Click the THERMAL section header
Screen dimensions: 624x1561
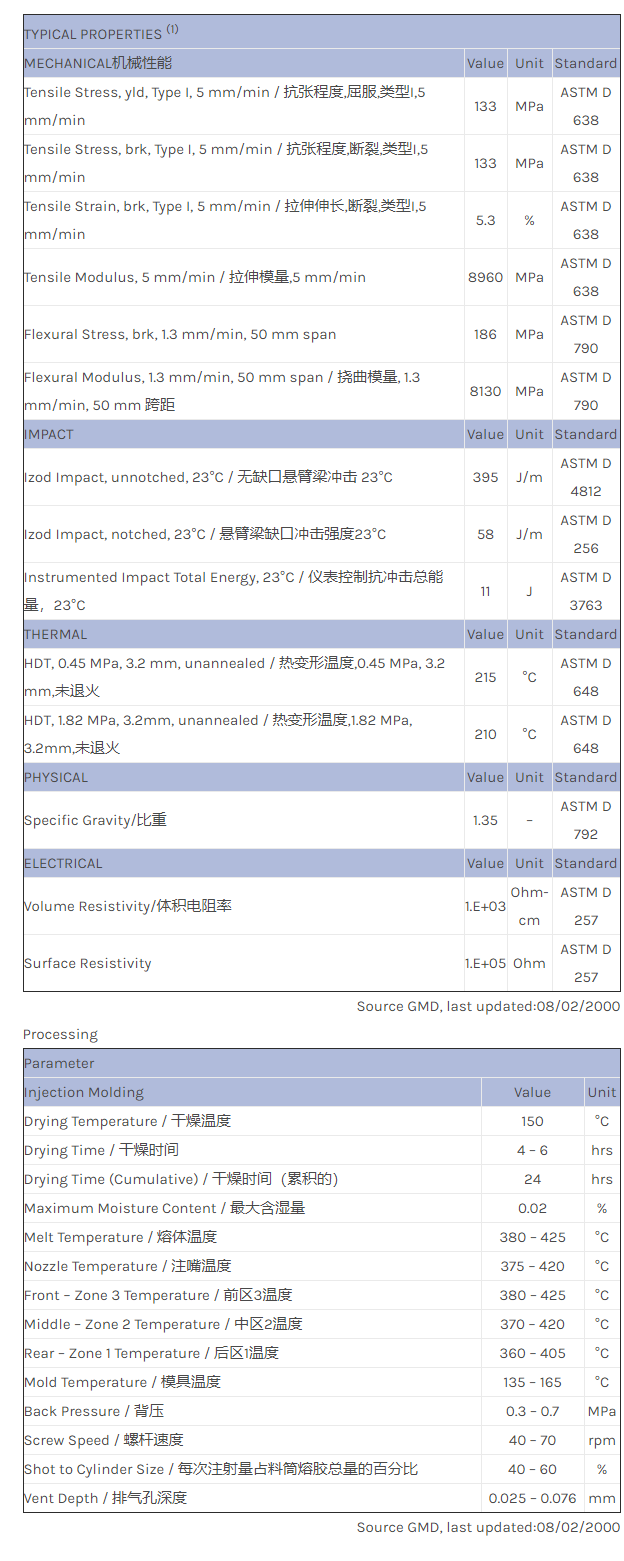point(56,634)
